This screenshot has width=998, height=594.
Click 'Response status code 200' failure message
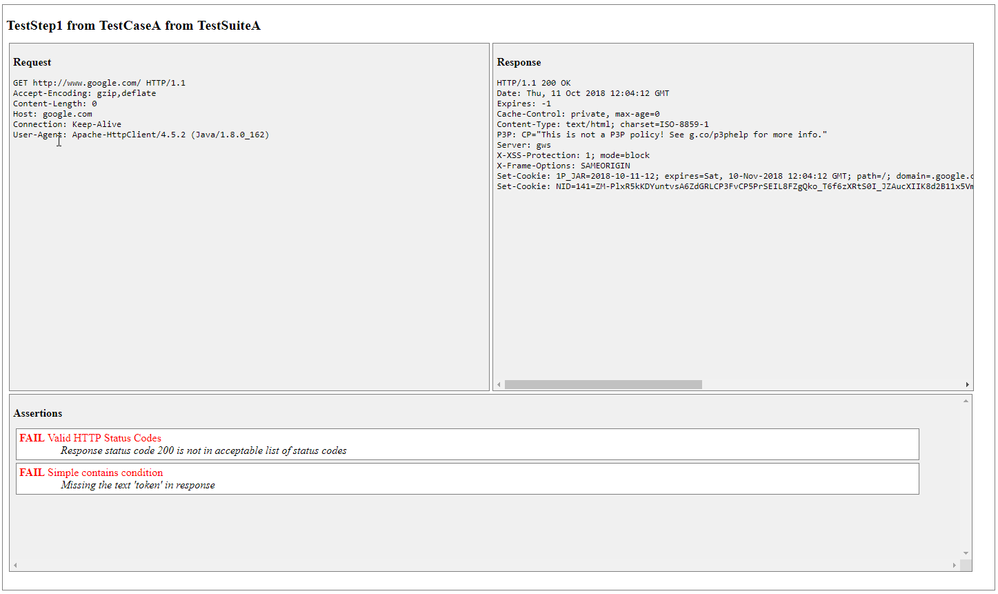[203, 451]
